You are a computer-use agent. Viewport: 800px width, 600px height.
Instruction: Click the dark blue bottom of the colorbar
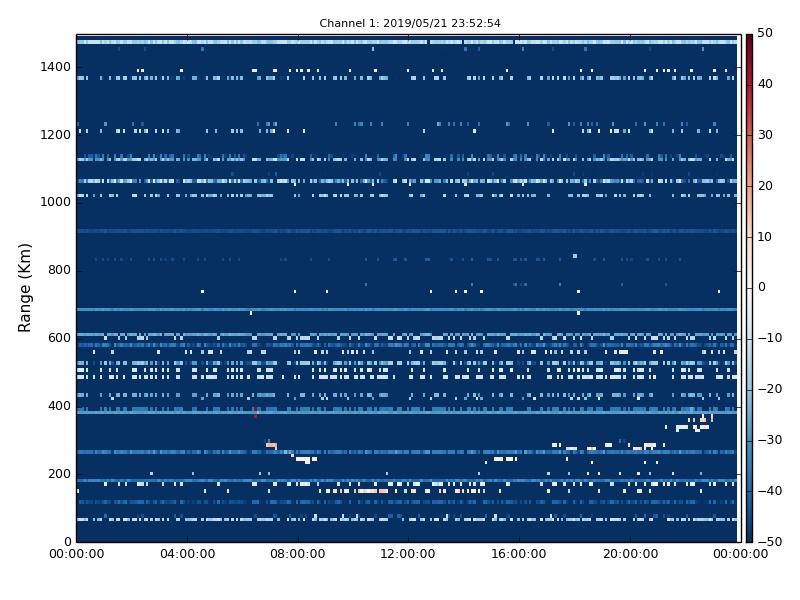tap(749, 537)
